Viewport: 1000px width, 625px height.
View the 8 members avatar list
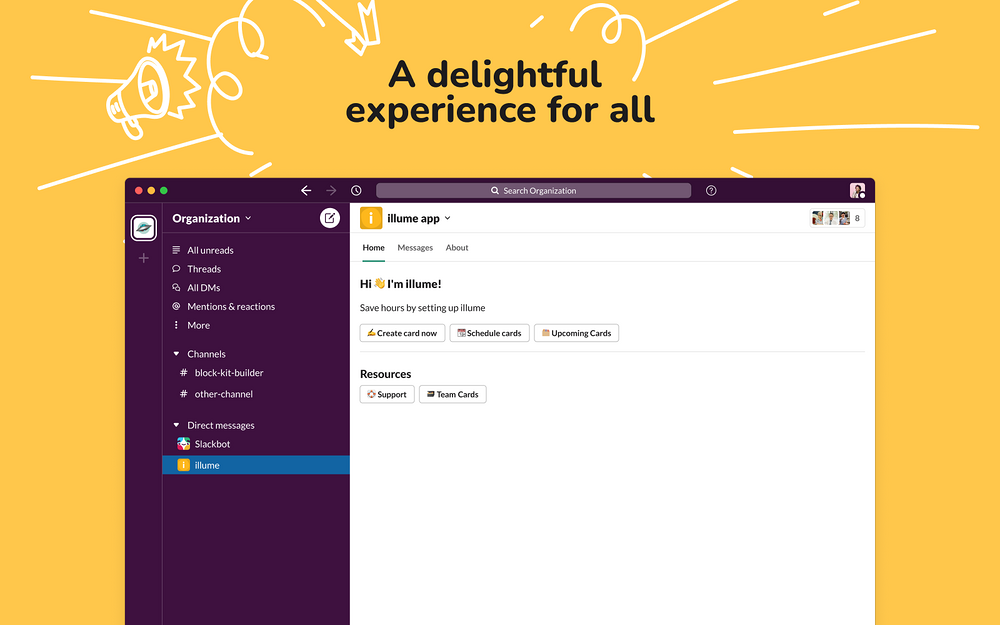837,218
